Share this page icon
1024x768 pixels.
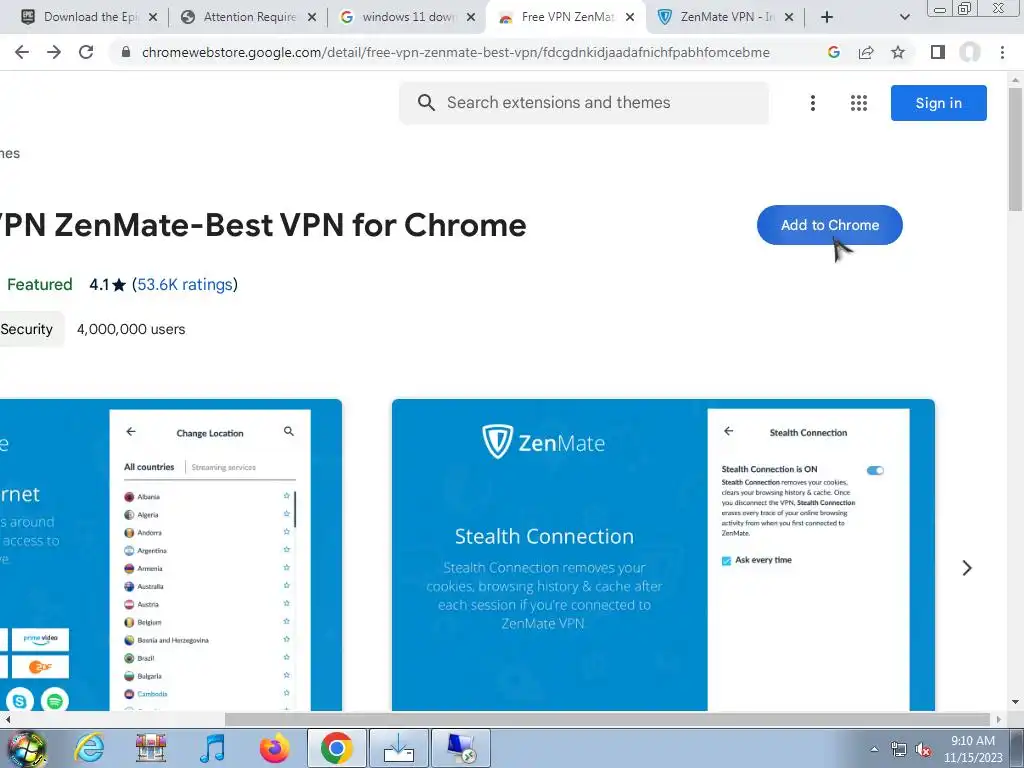pyautogui.click(x=866, y=52)
